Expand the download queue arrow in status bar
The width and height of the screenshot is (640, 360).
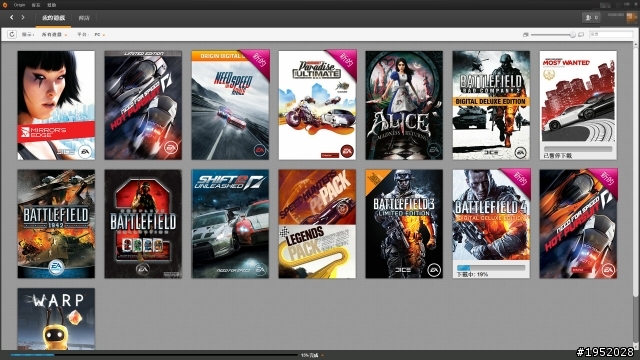pos(323,356)
